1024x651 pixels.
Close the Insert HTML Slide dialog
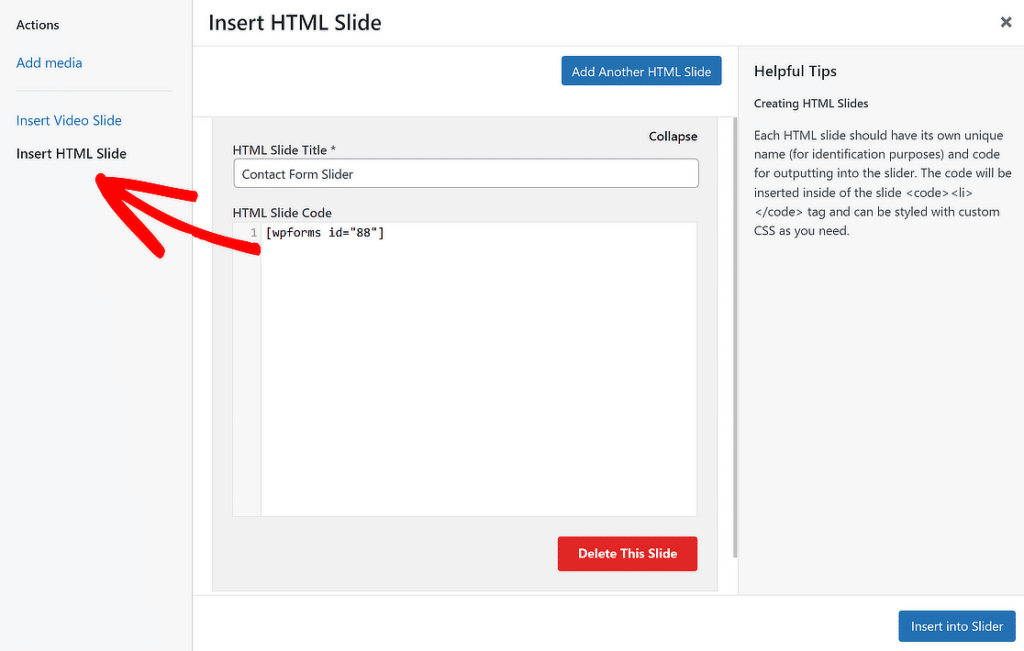1006,22
